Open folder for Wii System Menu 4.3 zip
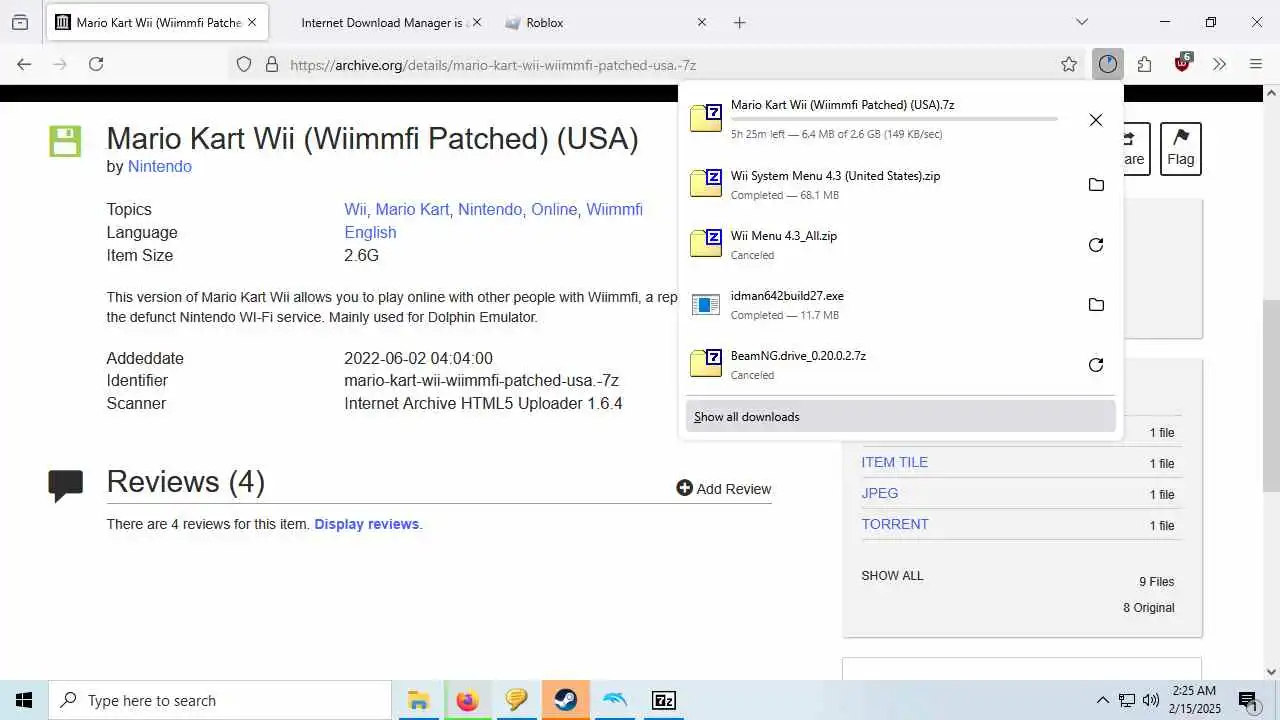The width and height of the screenshot is (1280, 720). click(x=1096, y=185)
